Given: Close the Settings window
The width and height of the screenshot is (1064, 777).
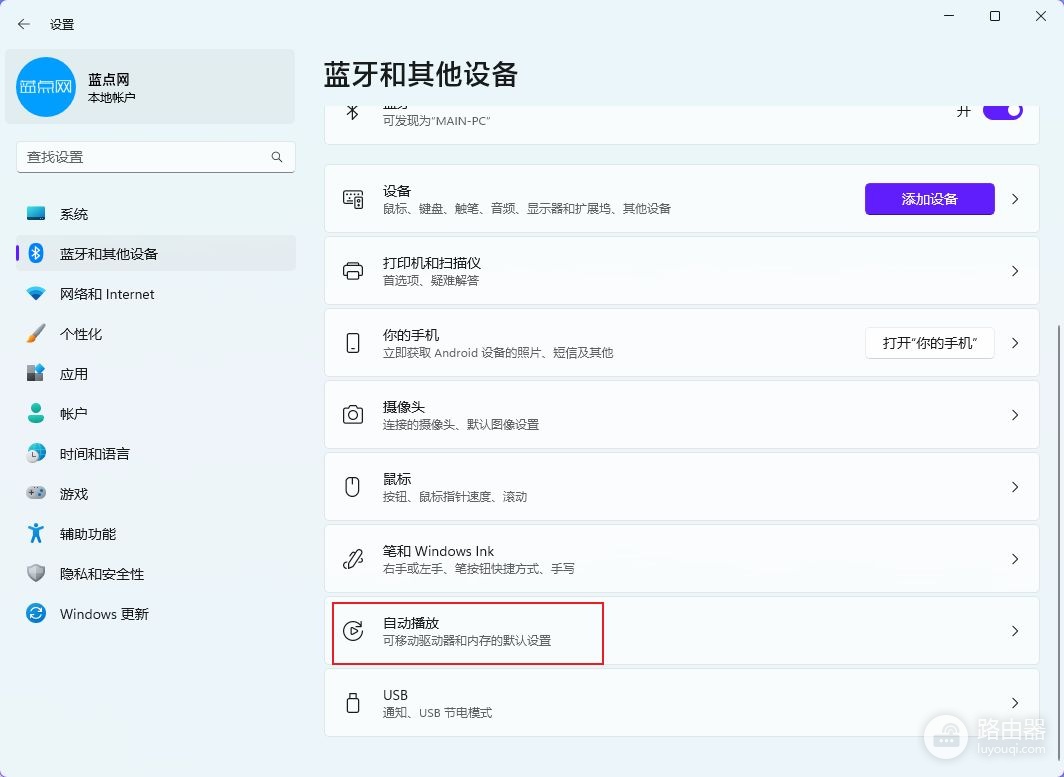Looking at the screenshot, I should (x=1040, y=16).
